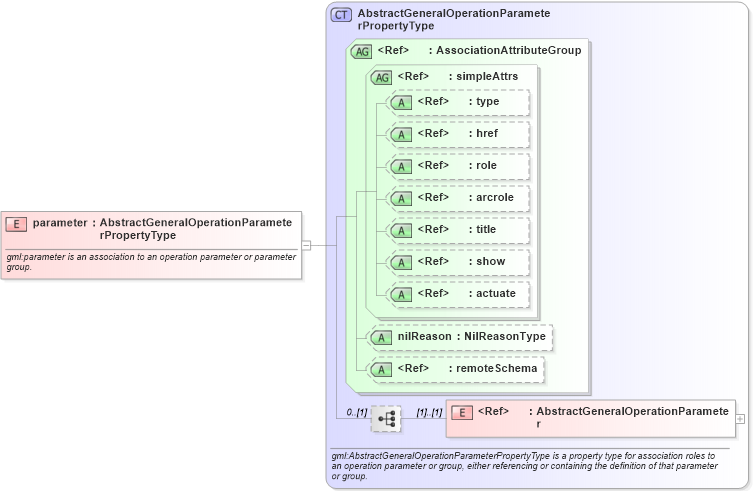Click the A icon for href attribute
This screenshot has width=753, height=491.
click(x=401, y=135)
